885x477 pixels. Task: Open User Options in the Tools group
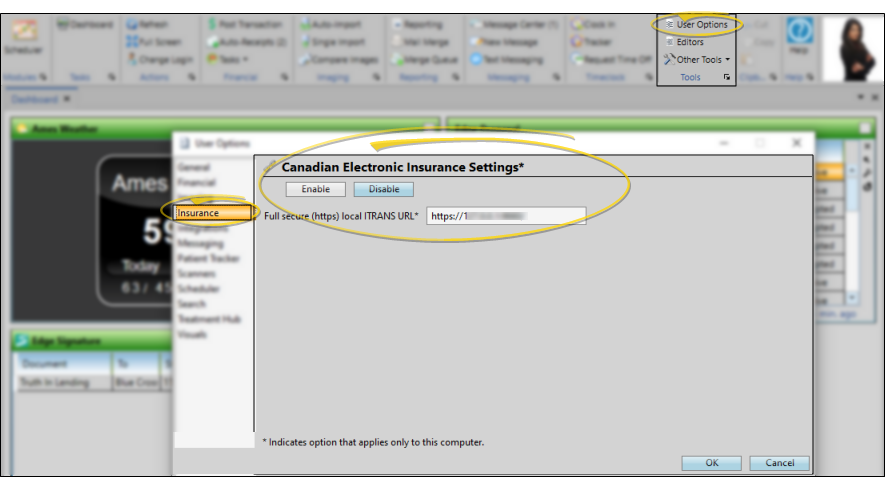[x=702, y=24]
